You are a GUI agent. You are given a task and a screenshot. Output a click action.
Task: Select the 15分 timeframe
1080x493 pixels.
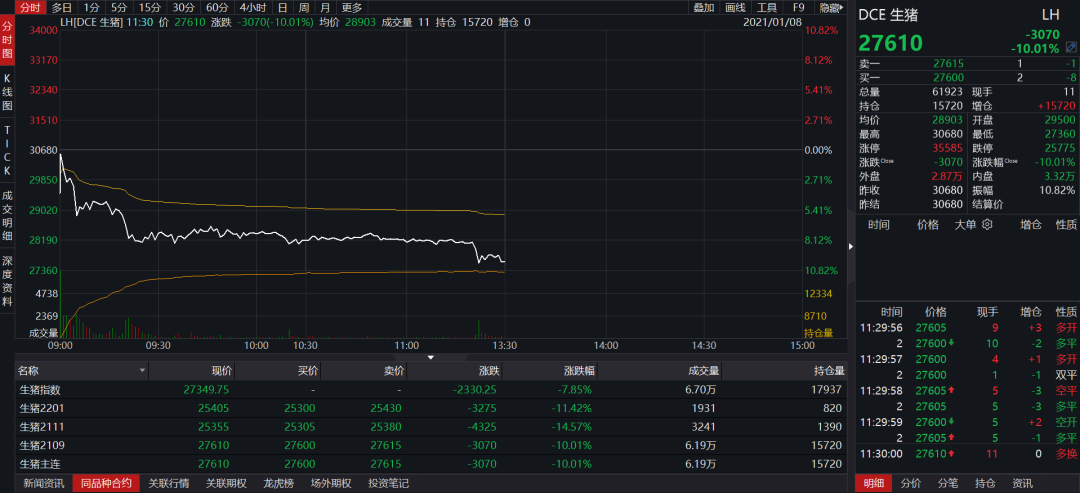pyautogui.click(x=149, y=7)
